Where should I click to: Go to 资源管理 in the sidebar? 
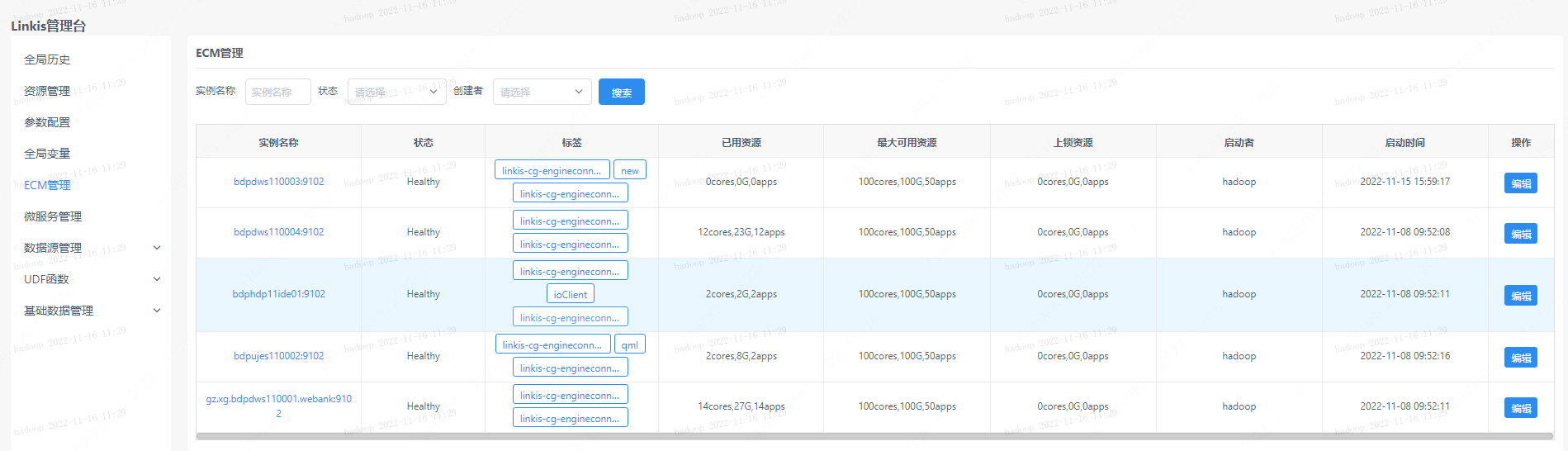point(47,91)
